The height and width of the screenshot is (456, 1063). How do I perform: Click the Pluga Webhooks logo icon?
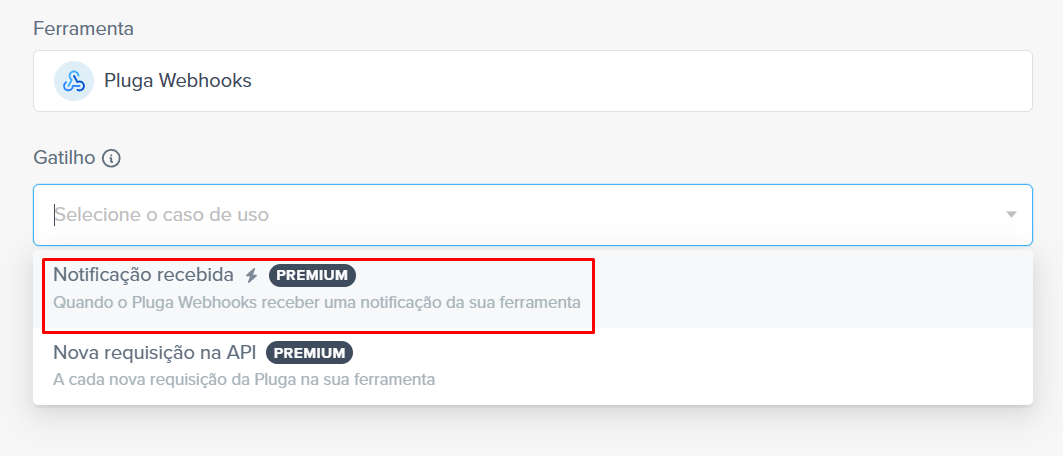point(74,81)
